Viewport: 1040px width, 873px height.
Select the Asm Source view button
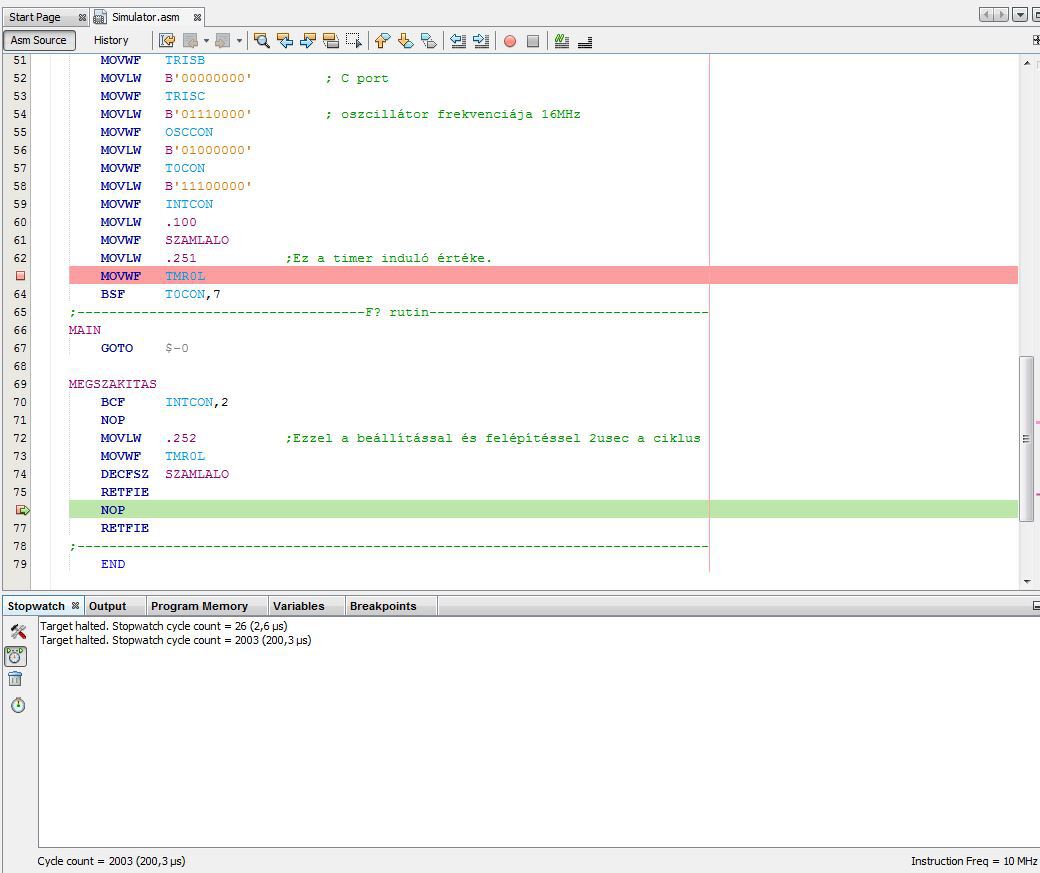pos(38,41)
